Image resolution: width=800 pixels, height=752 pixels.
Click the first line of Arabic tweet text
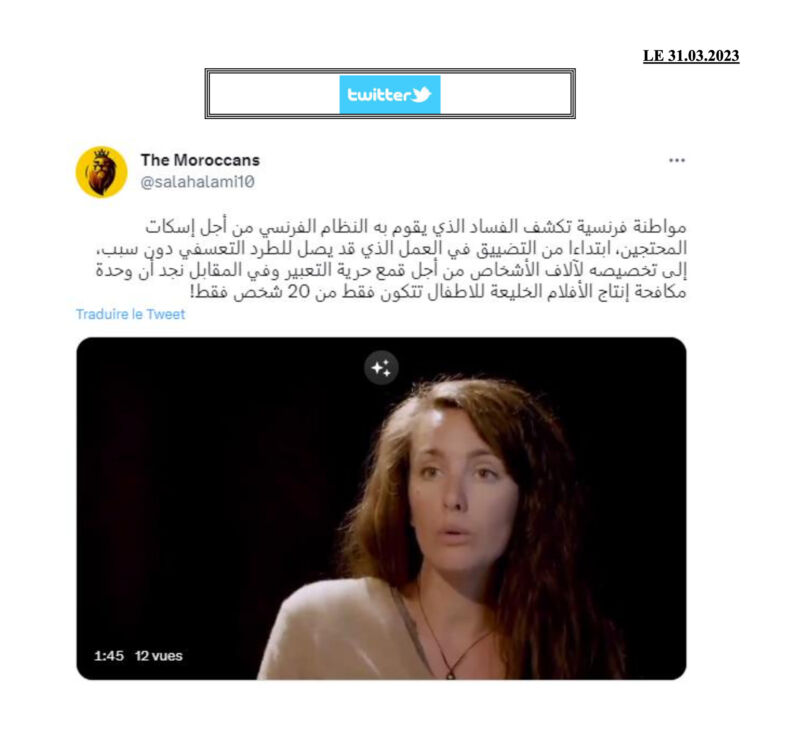coord(415,227)
